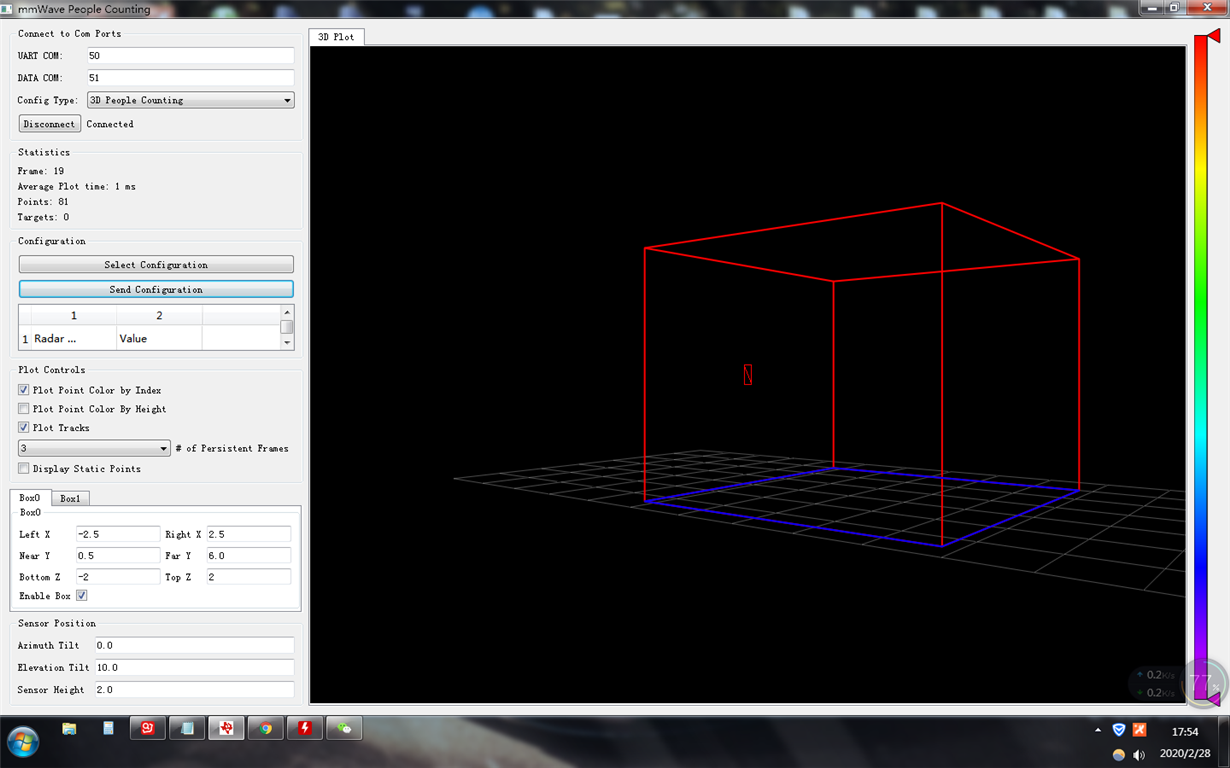Click the Near Y value field
Screen dimensions: 1230x768
[118, 555]
